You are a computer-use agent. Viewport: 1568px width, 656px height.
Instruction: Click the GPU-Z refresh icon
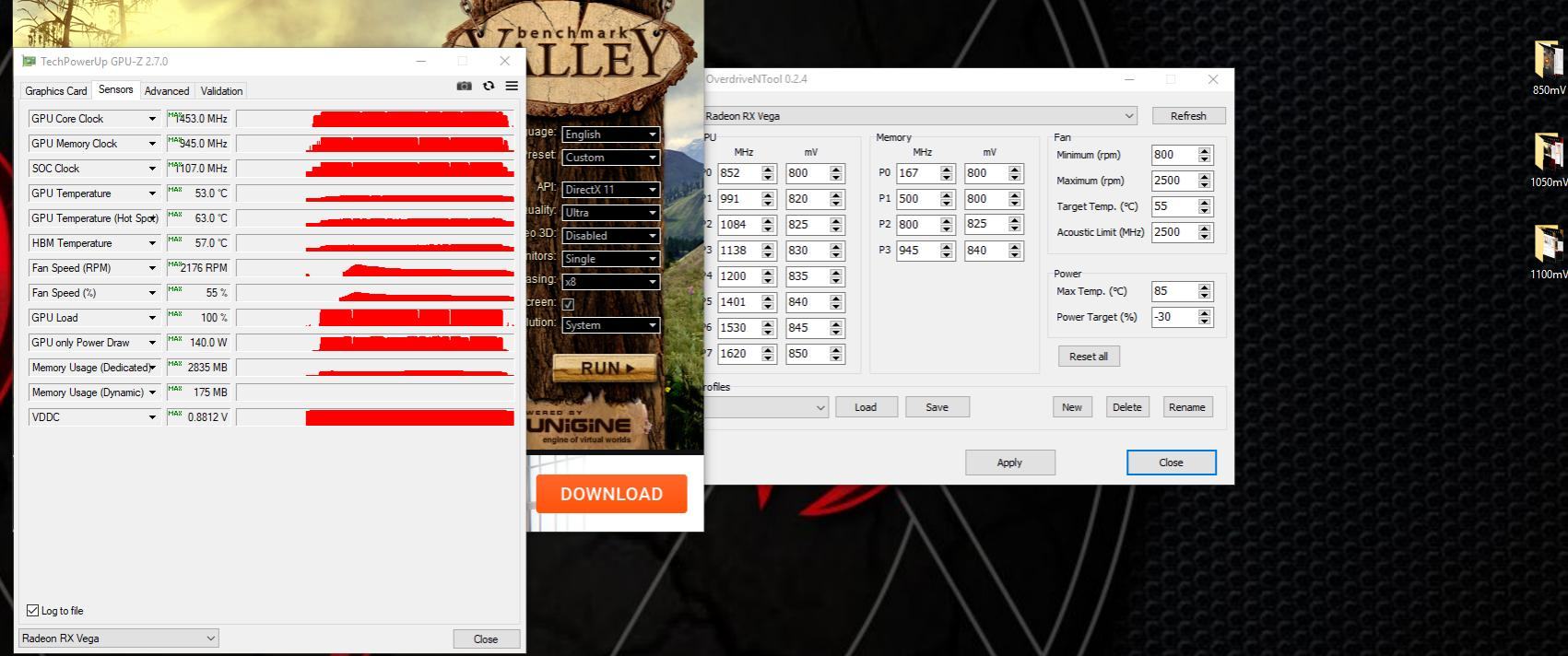click(489, 86)
